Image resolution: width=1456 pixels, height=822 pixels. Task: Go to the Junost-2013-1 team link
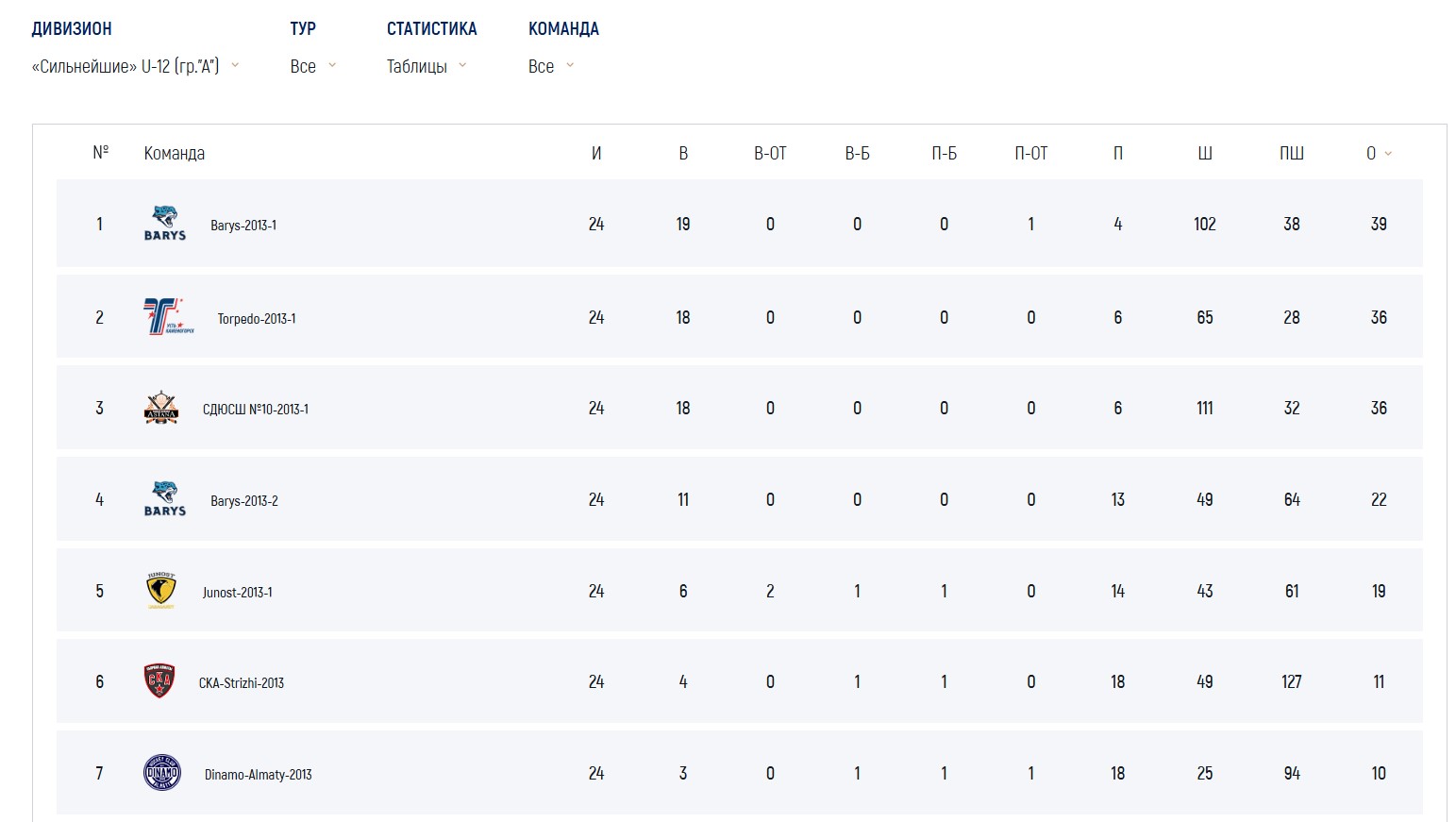(x=237, y=593)
